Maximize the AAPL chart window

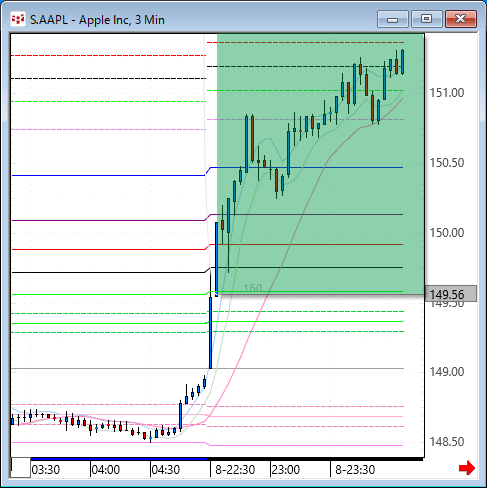click(x=427, y=19)
